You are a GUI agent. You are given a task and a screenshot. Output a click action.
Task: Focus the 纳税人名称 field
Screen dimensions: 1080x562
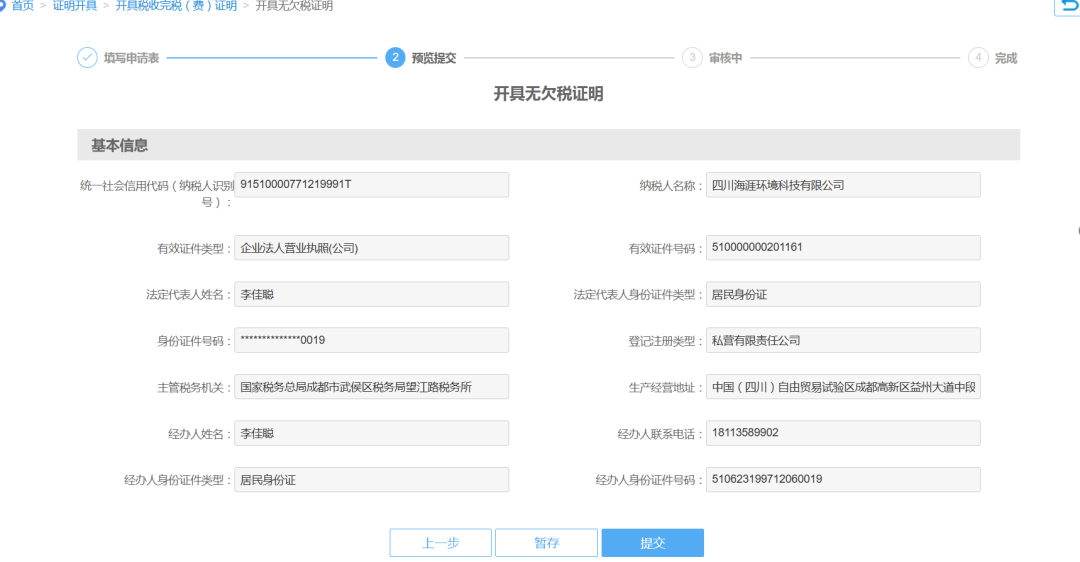point(843,185)
